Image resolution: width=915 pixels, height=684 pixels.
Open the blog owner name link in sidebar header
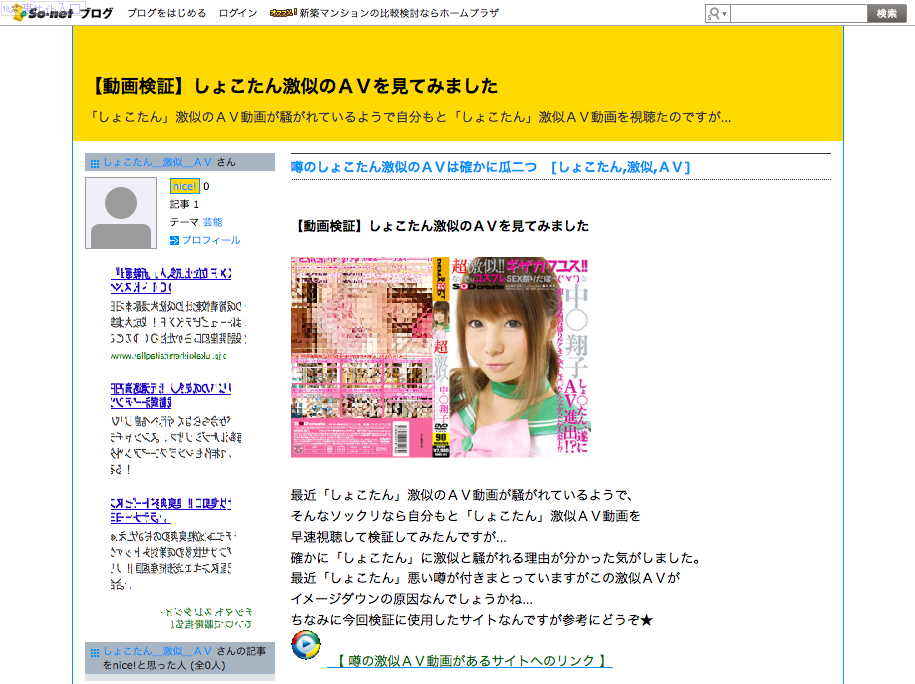pyautogui.click(x=158, y=162)
